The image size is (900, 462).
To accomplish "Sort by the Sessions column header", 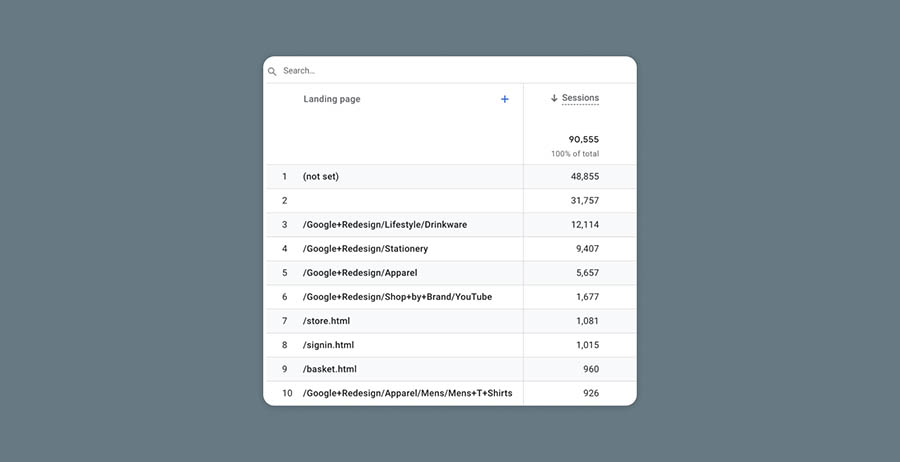I will pos(580,98).
